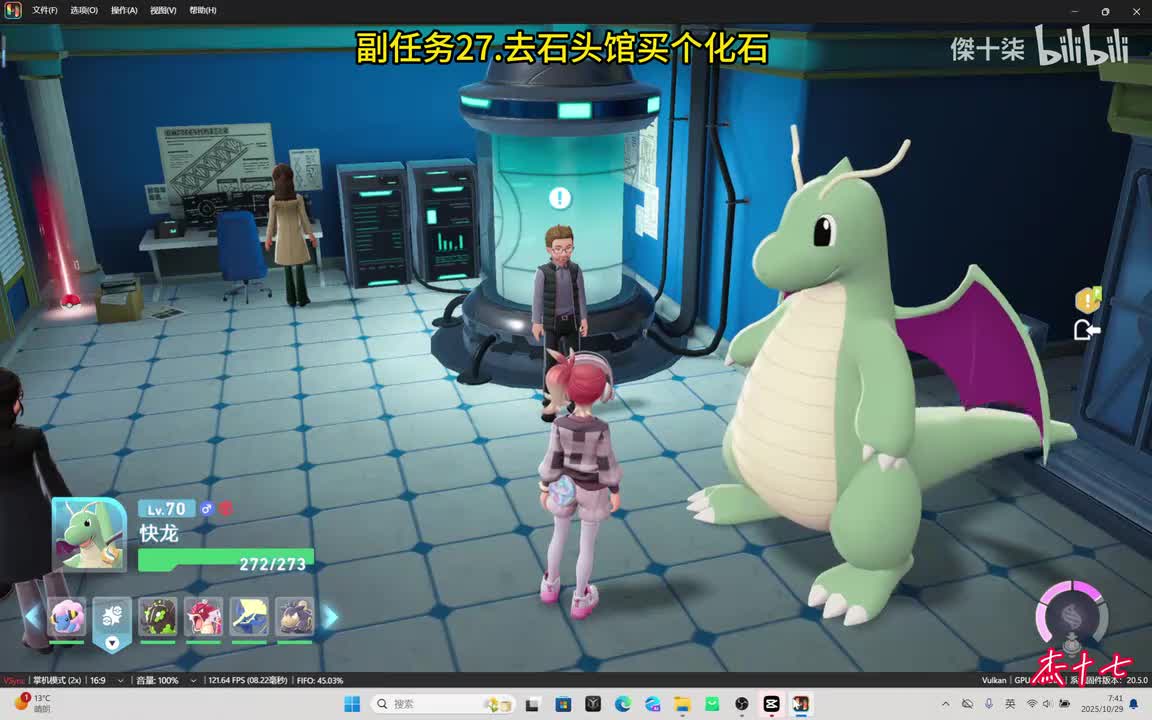Select the blue-yellow Pokémon party slot
The height and width of the screenshot is (720, 1152).
coord(249,616)
